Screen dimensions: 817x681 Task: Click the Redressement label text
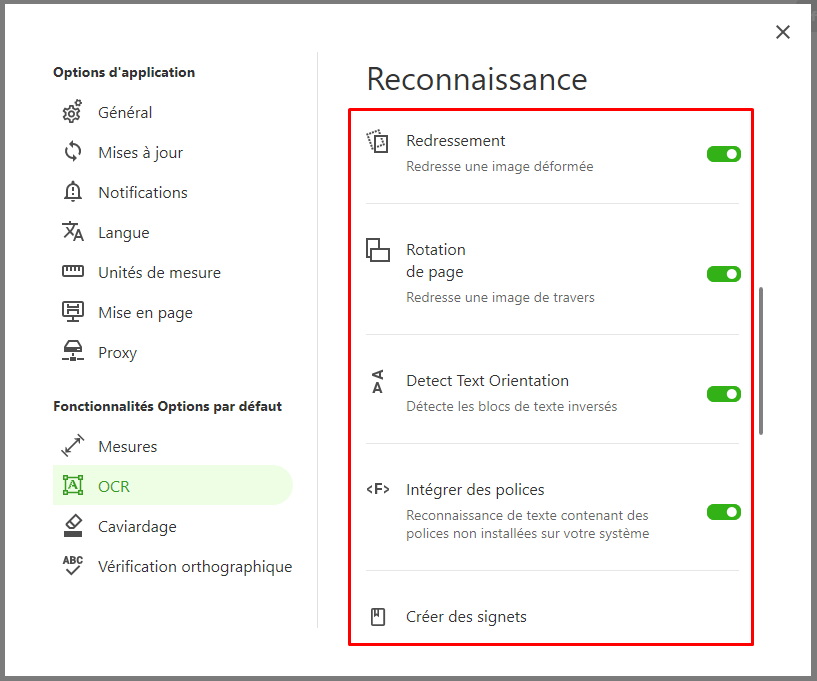(456, 141)
